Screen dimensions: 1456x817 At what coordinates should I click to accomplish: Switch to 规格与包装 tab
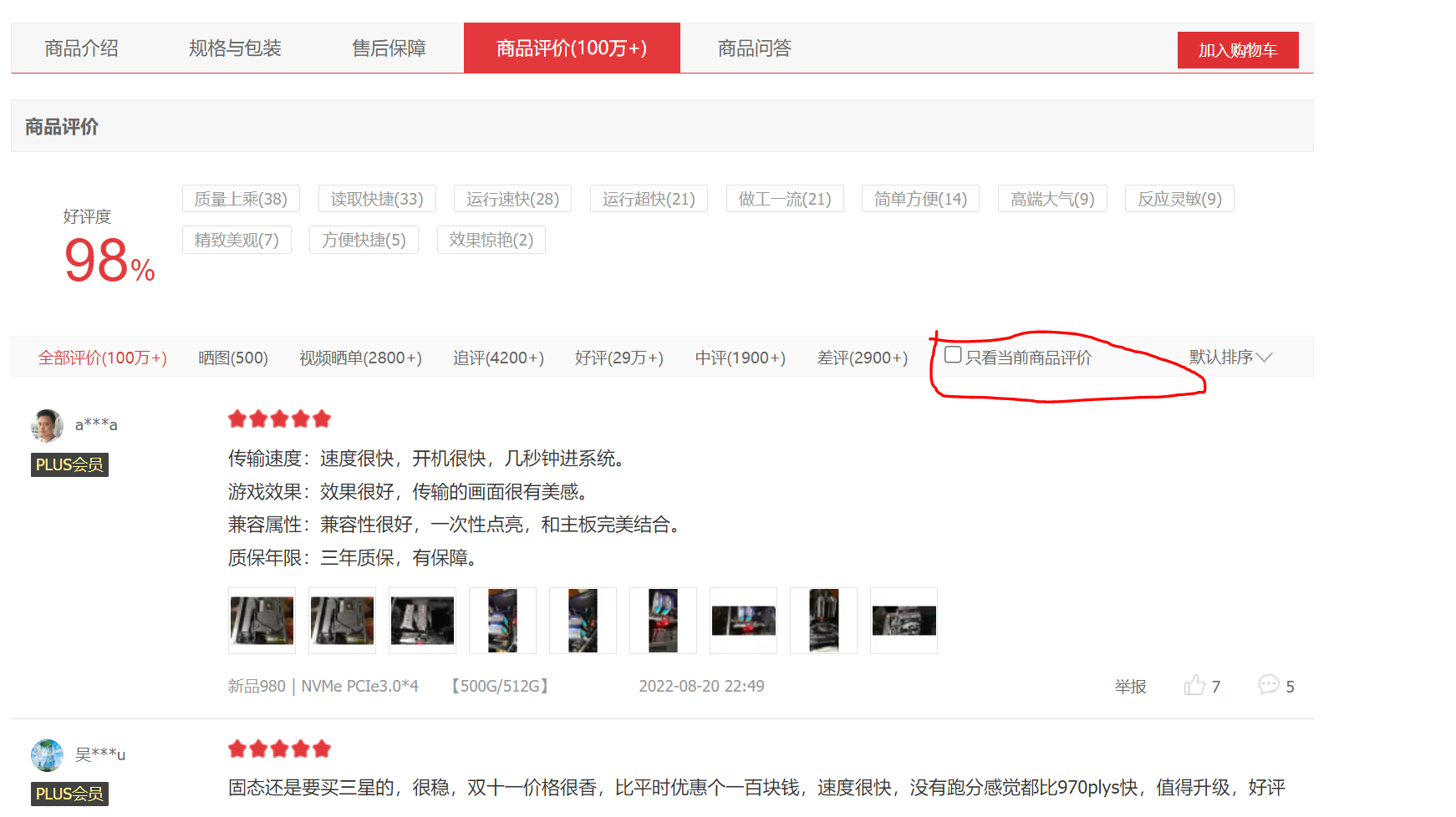(235, 48)
